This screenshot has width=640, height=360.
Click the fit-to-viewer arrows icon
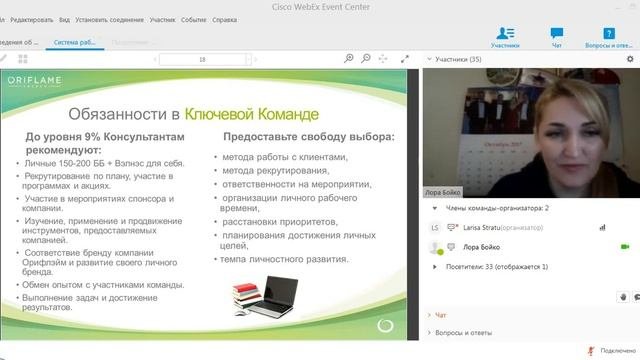point(383,59)
